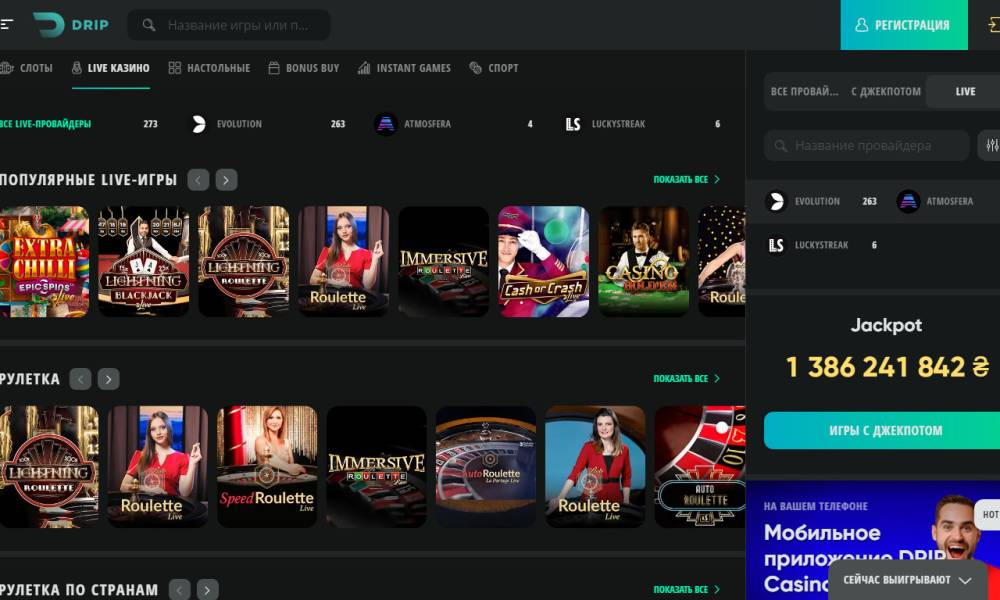Select the С ДЖЕКПОТОМ sidebar tab
This screenshot has height=600, width=1000.
pos(886,91)
